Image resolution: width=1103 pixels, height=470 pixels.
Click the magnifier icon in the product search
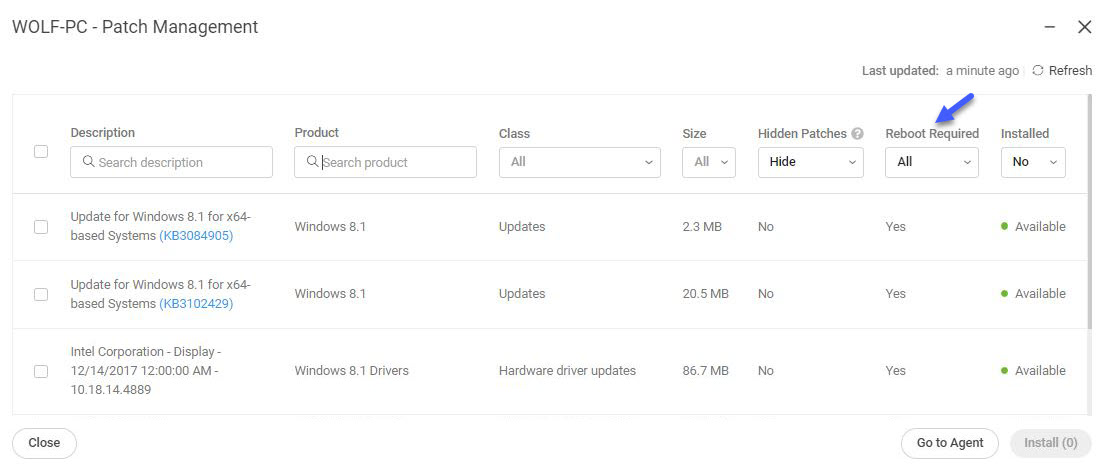pyautogui.click(x=312, y=162)
